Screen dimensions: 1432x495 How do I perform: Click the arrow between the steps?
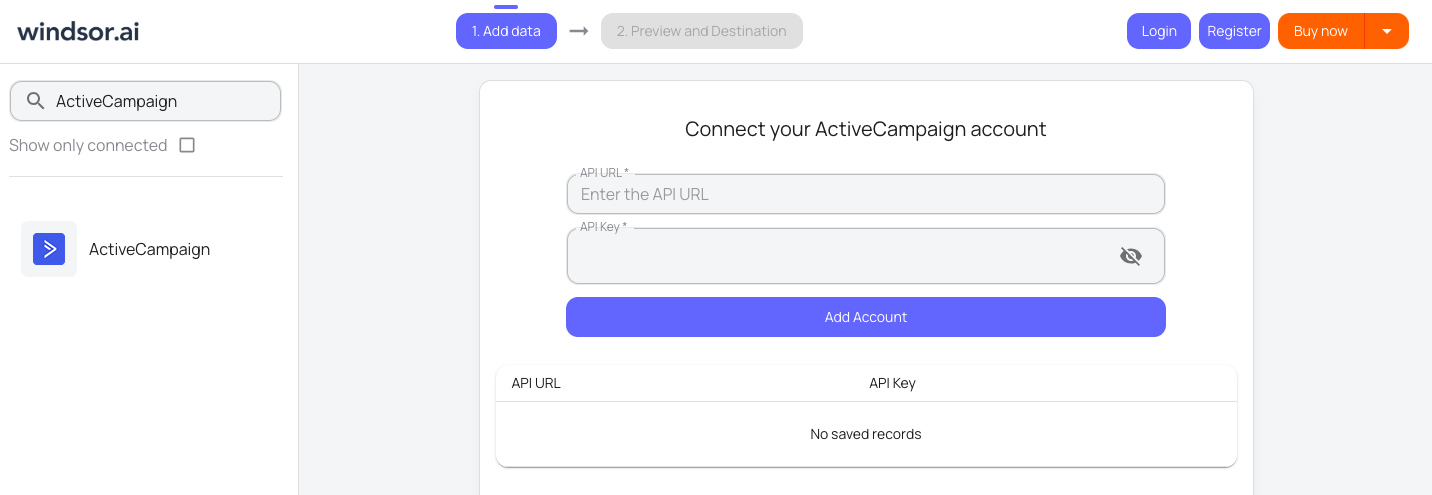[x=578, y=31]
